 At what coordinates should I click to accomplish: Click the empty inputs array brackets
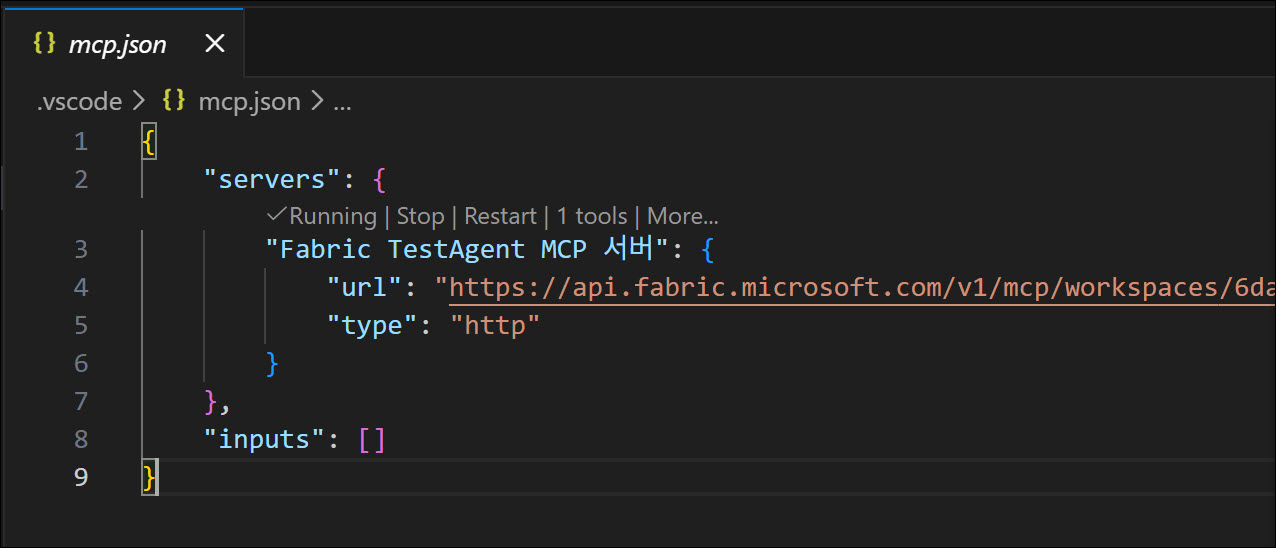tap(372, 439)
